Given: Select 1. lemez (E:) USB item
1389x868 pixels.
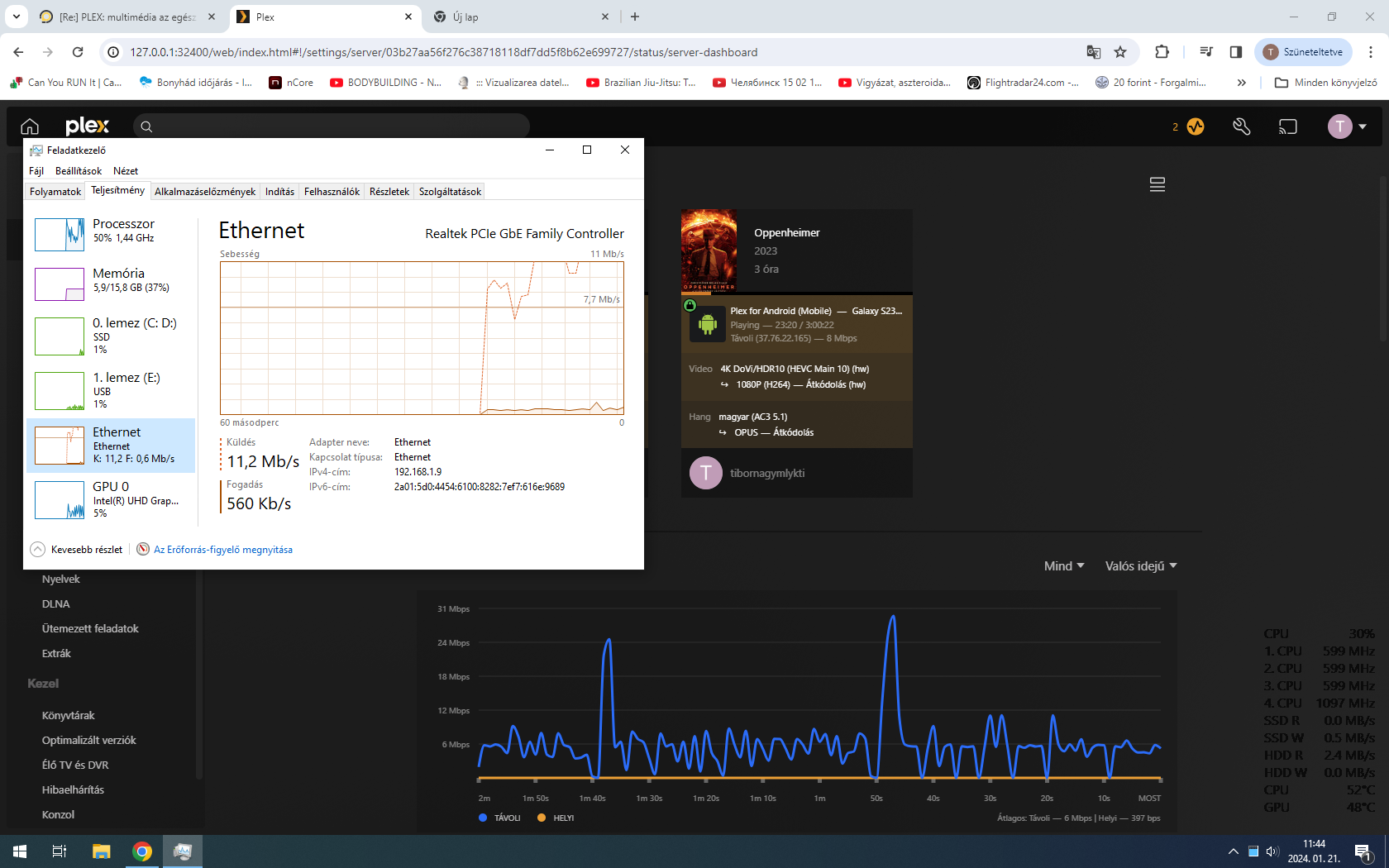Looking at the screenshot, I should click(x=111, y=390).
